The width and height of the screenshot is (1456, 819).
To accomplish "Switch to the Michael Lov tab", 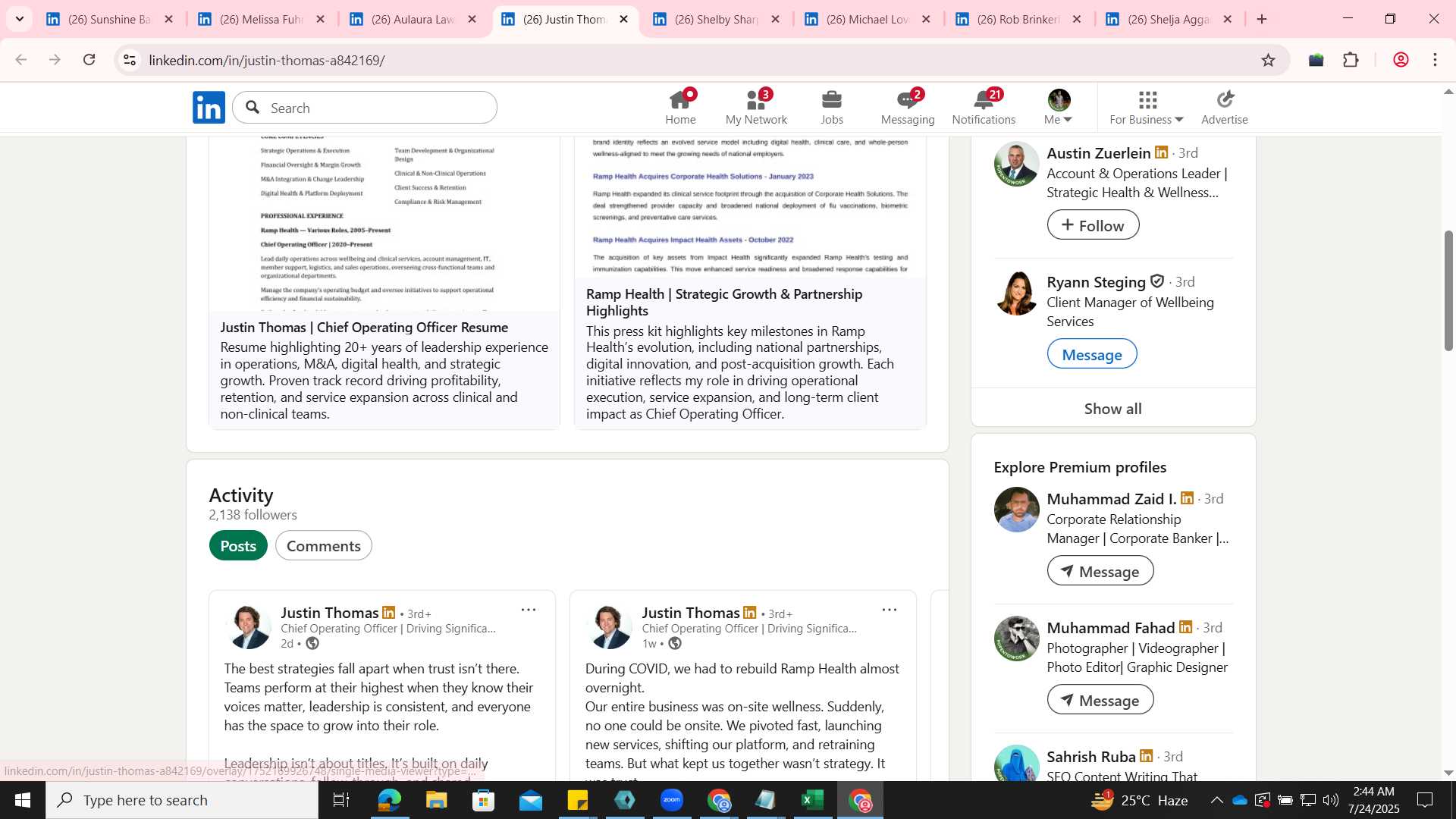I will (x=868, y=19).
